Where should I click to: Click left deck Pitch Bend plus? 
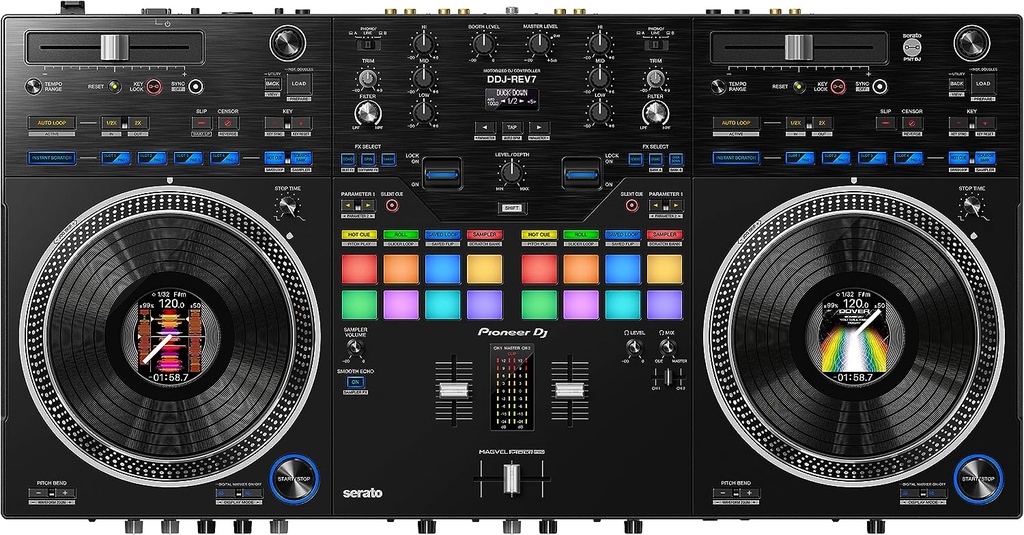tap(65, 493)
